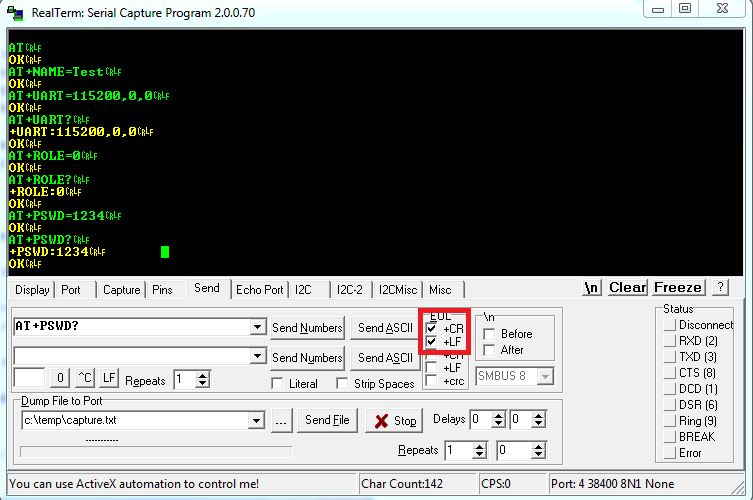753x500 pixels.
Task: Click the DCD (1) status indicator
Action: click(669, 389)
